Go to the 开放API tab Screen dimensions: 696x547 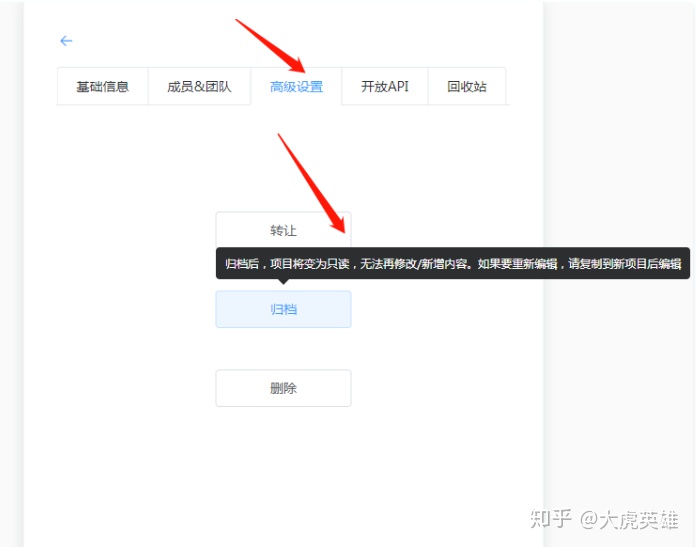click(x=384, y=87)
